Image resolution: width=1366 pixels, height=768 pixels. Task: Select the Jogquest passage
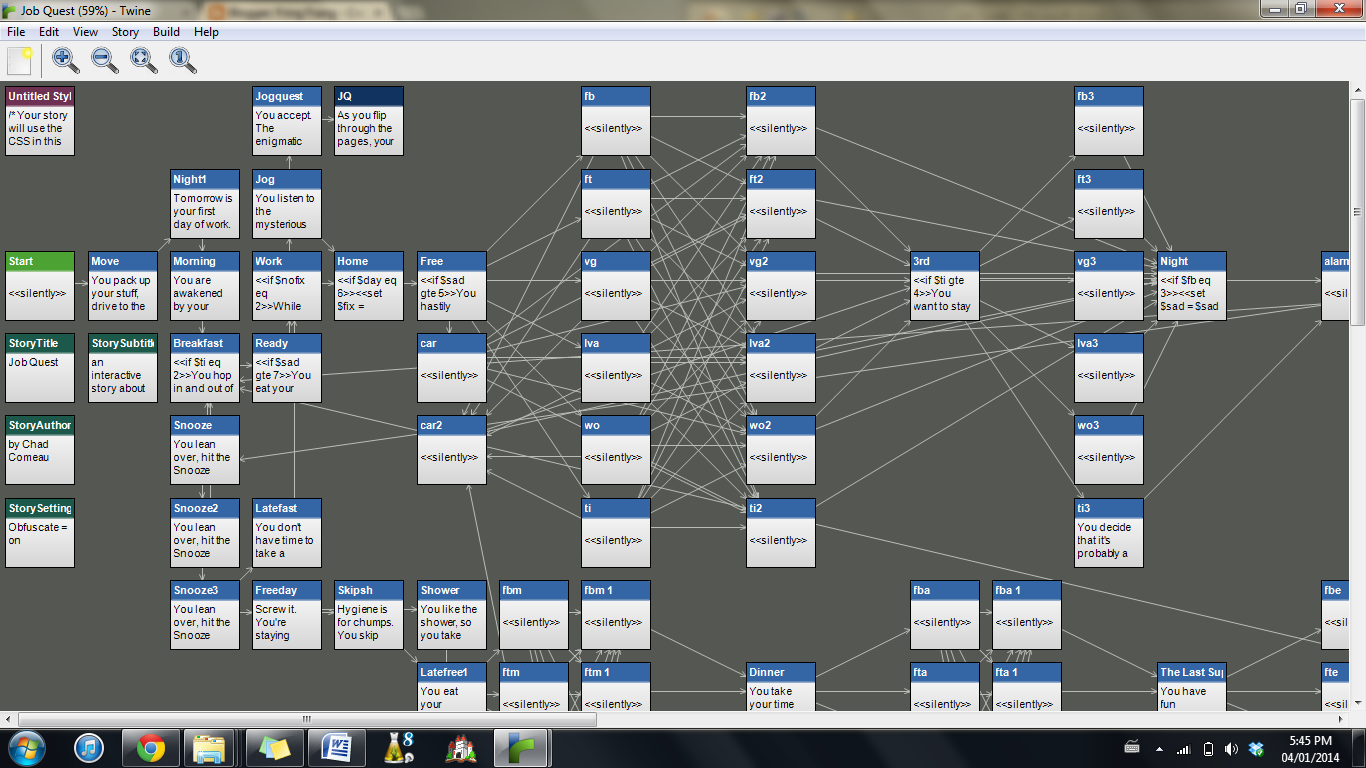tap(287, 120)
